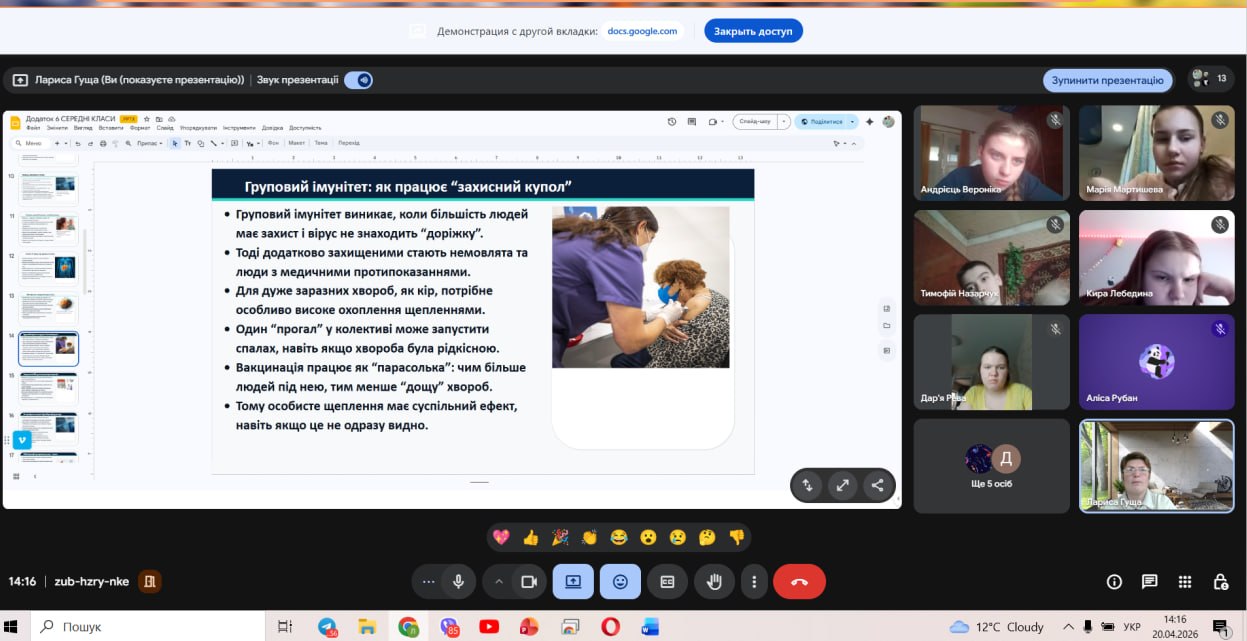
Task: Open the Слайд-шоу dropdown in Slides
Action: (x=785, y=121)
